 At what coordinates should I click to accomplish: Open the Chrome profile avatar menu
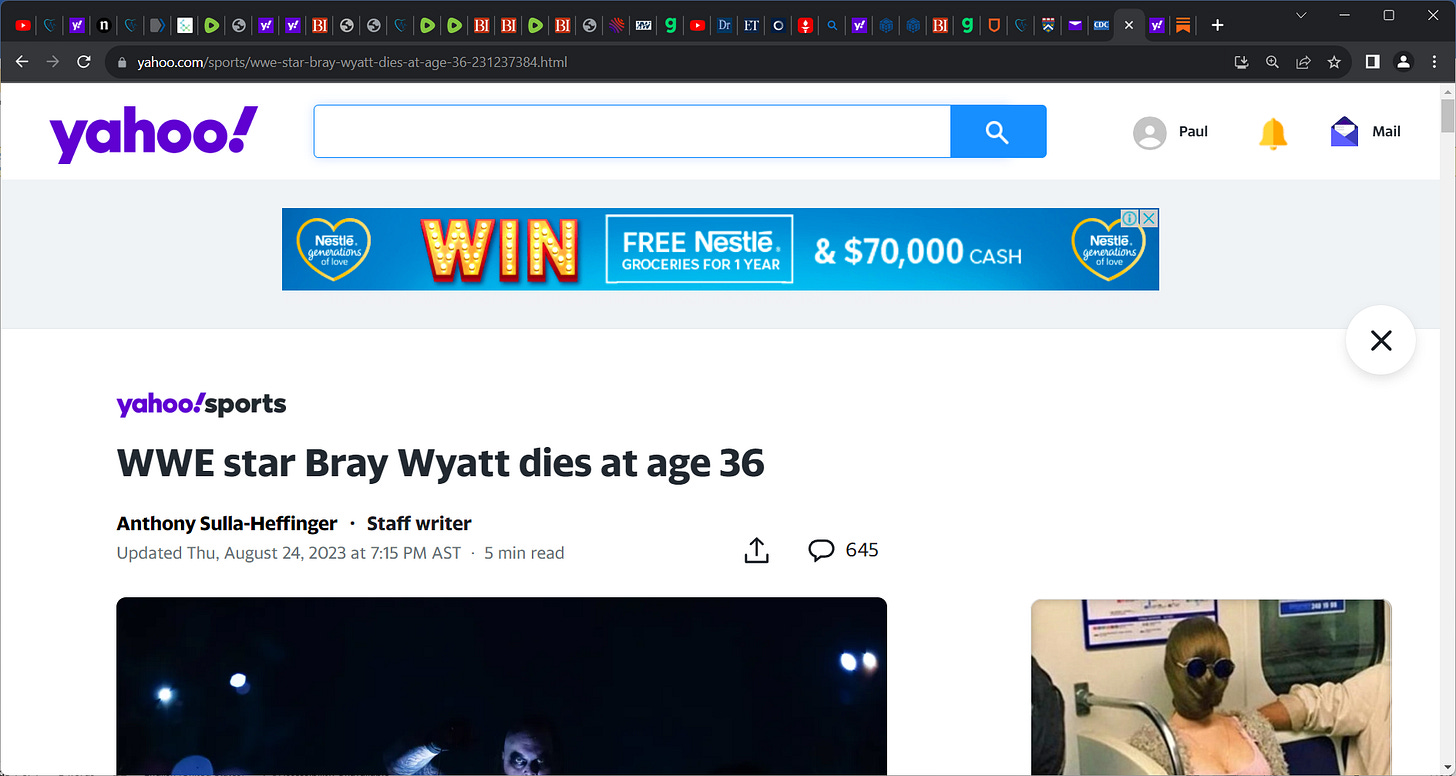pyautogui.click(x=1403, y=62)
